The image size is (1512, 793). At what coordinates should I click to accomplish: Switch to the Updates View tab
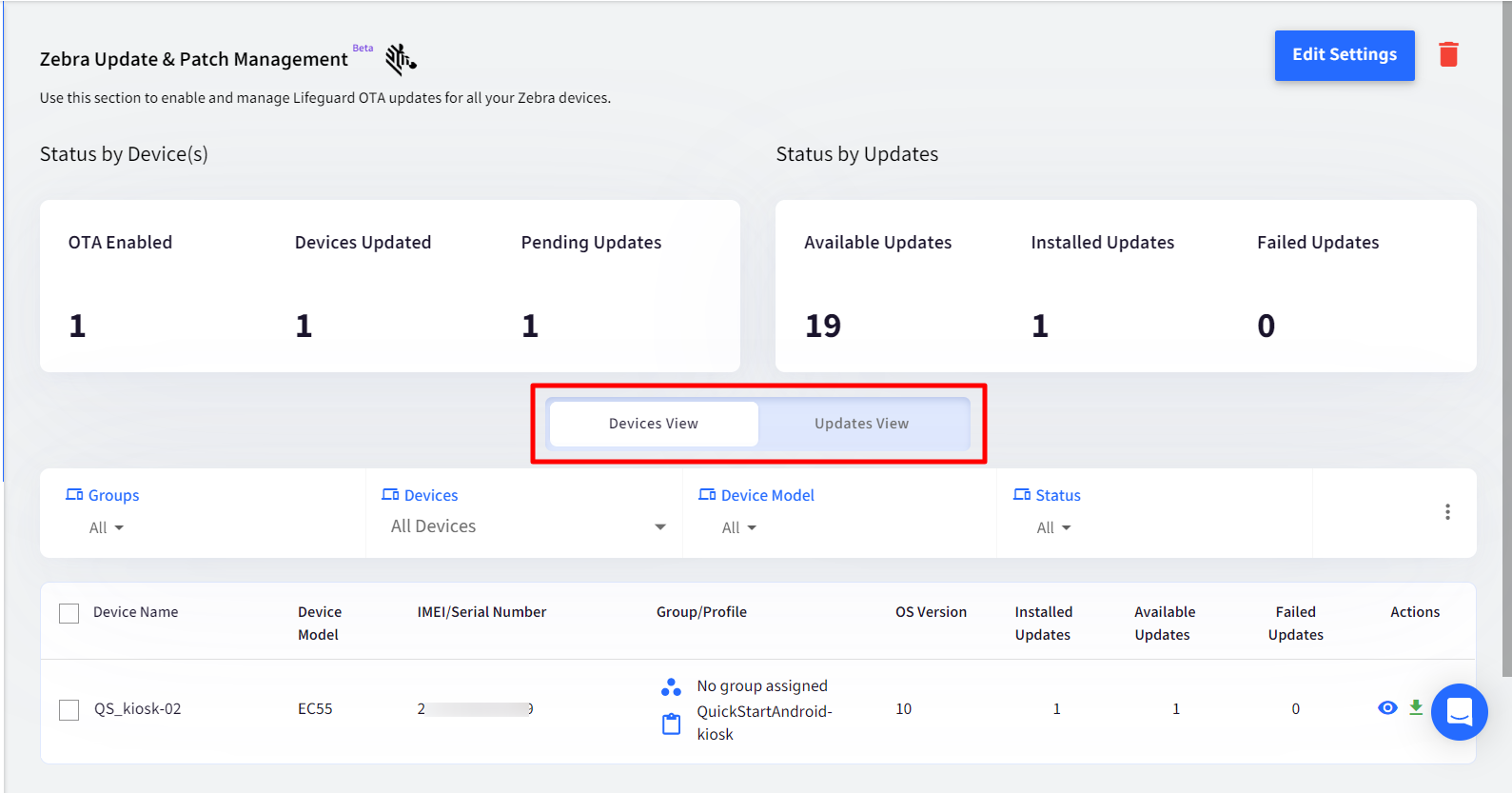pos(862,424)
